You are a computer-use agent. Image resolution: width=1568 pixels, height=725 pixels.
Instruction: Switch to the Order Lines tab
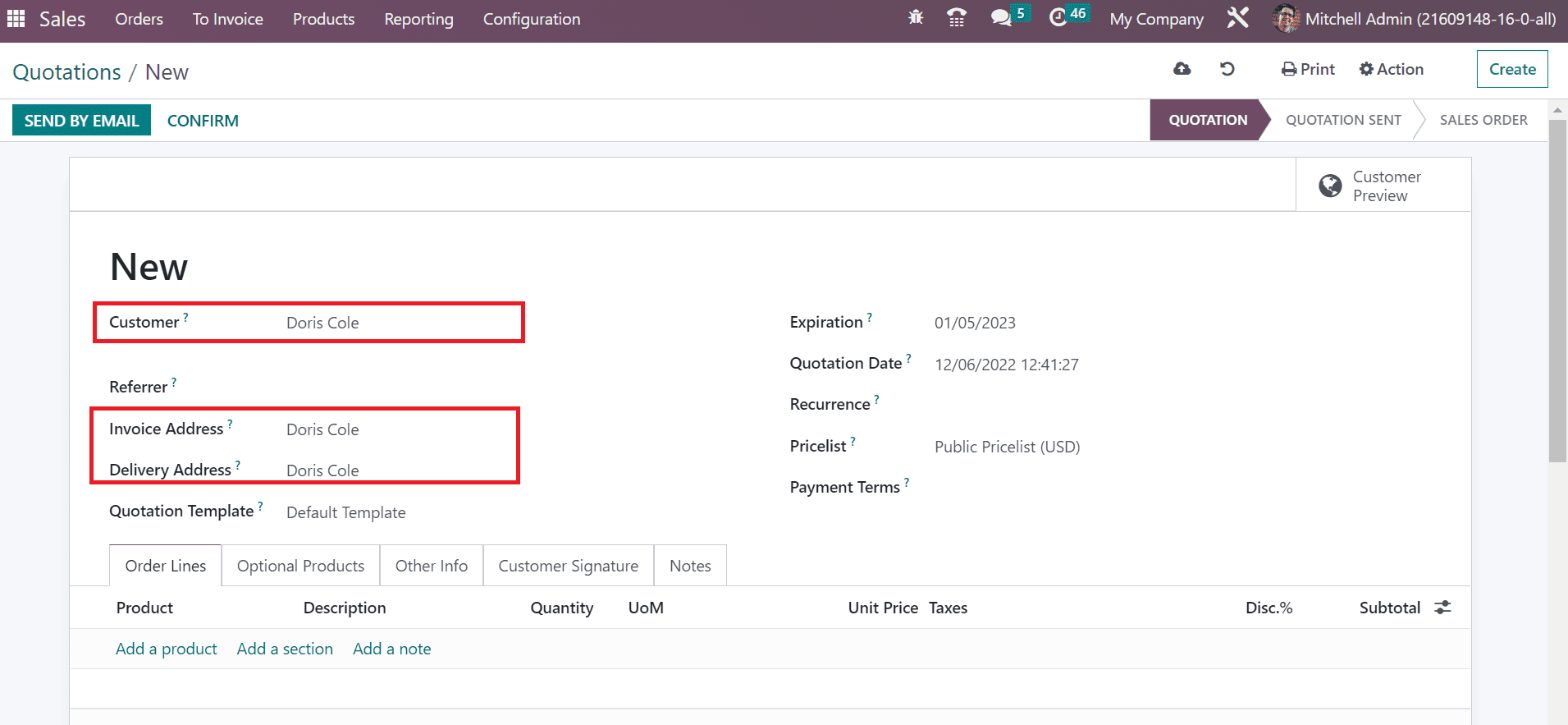(166, 566)
